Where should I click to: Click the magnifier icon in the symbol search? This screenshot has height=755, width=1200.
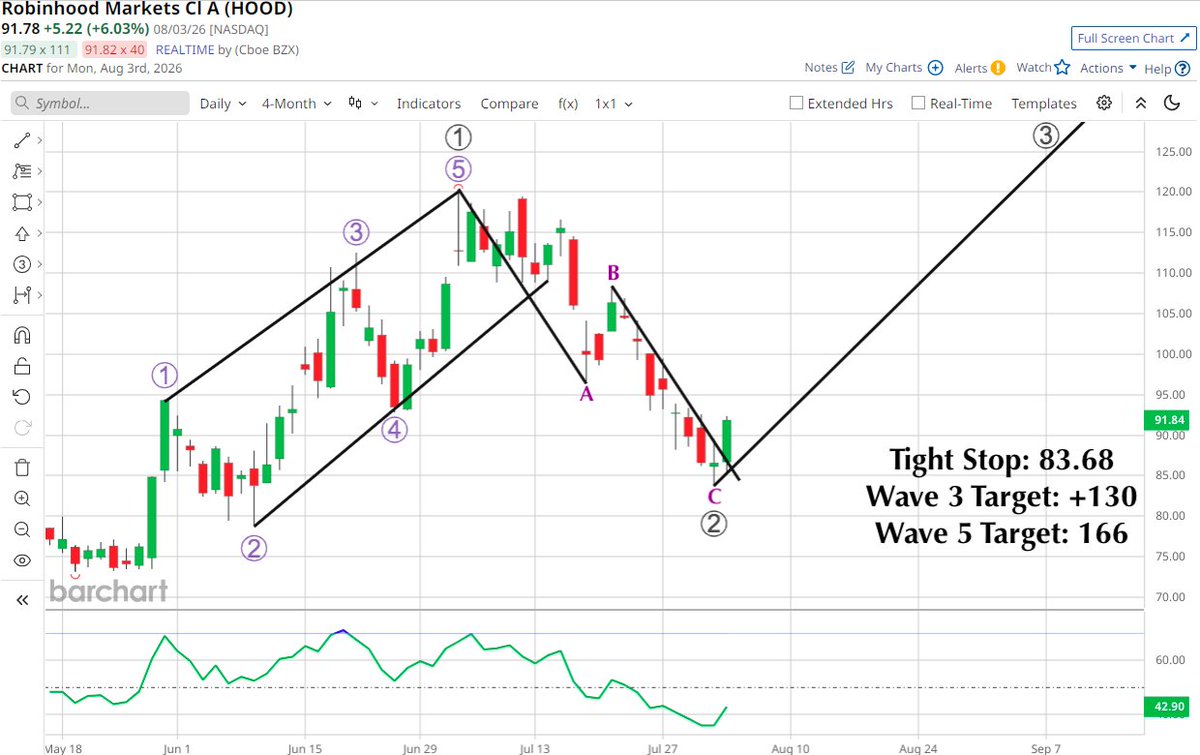click(23, 104)
